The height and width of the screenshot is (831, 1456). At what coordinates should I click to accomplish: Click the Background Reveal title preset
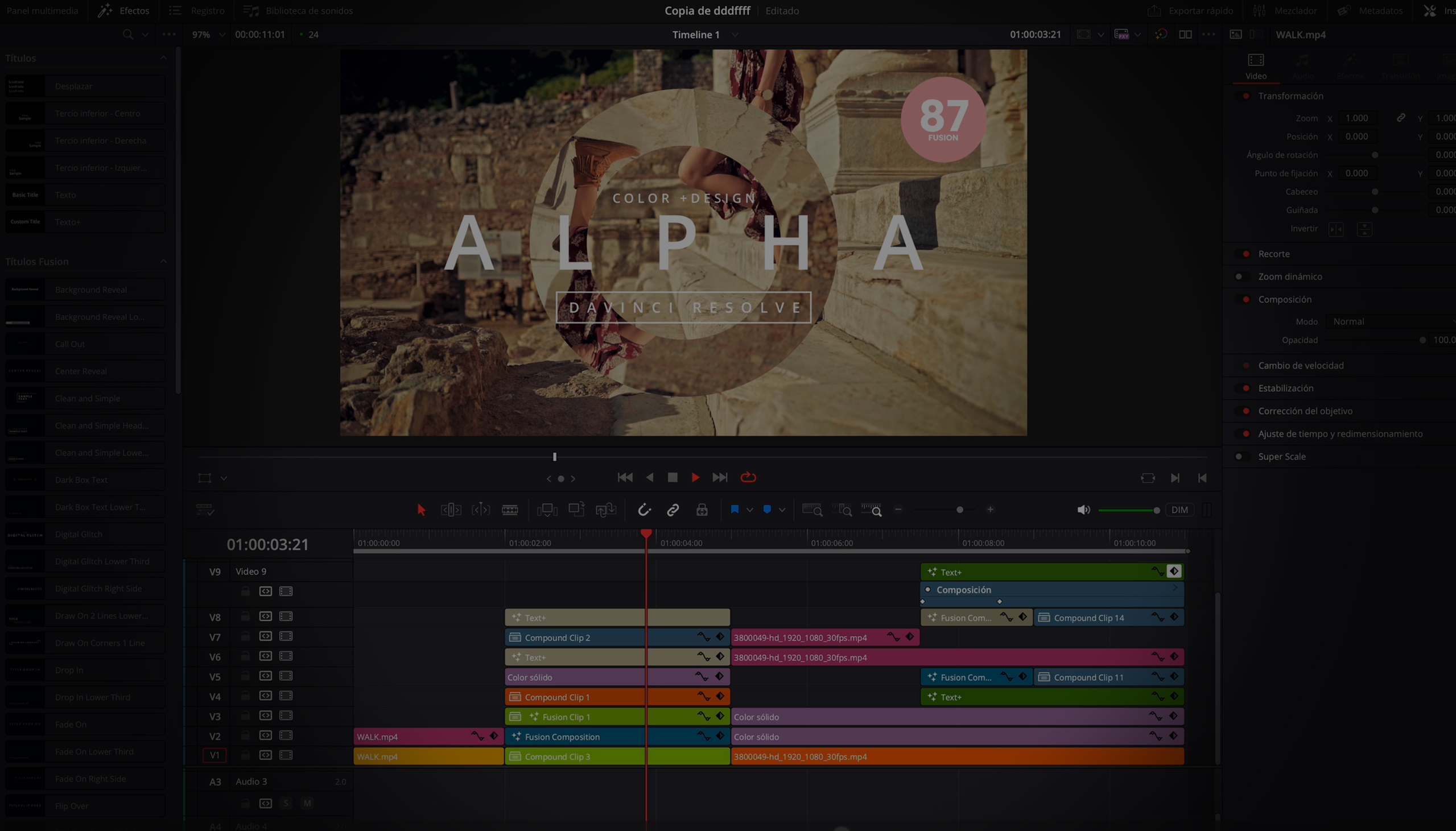pos(85,290)
